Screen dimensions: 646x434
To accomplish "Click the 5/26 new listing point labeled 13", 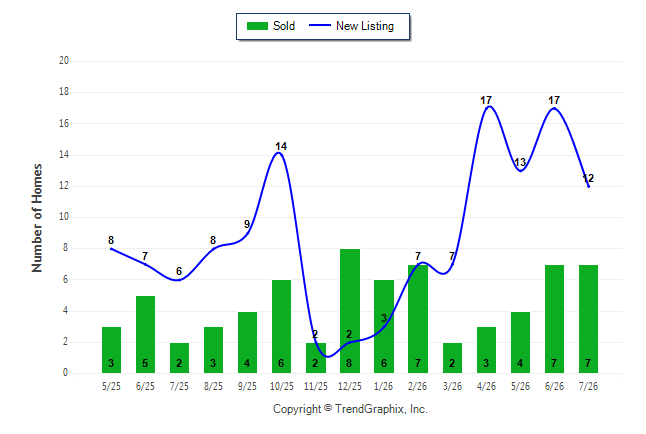I will [x=521, y=170].
